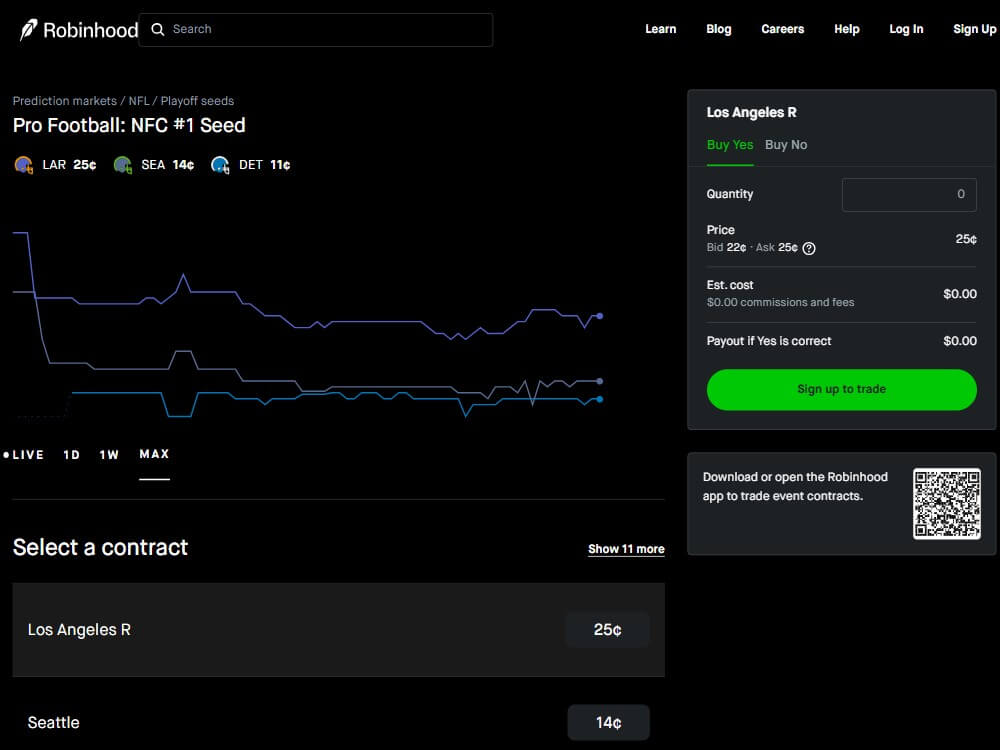1000x750 pixels.
Task: Switch to the Buy No tab
Action: (x=786, y=145)
